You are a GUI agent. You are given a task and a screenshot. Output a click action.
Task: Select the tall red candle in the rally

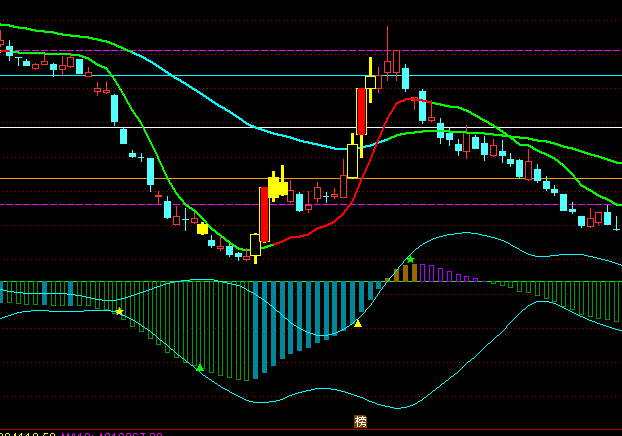click(361, 111)
